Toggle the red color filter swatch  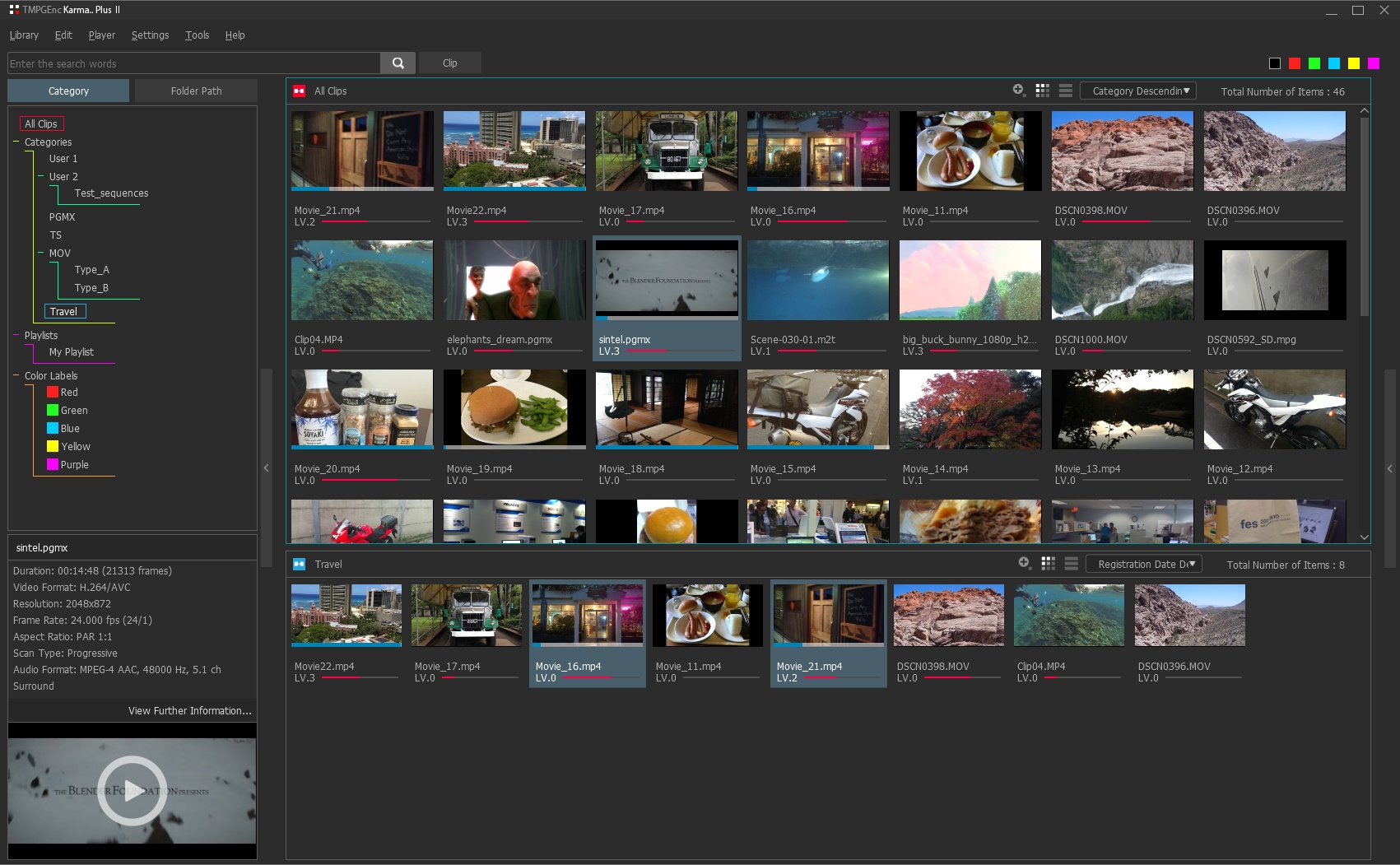1295,63
